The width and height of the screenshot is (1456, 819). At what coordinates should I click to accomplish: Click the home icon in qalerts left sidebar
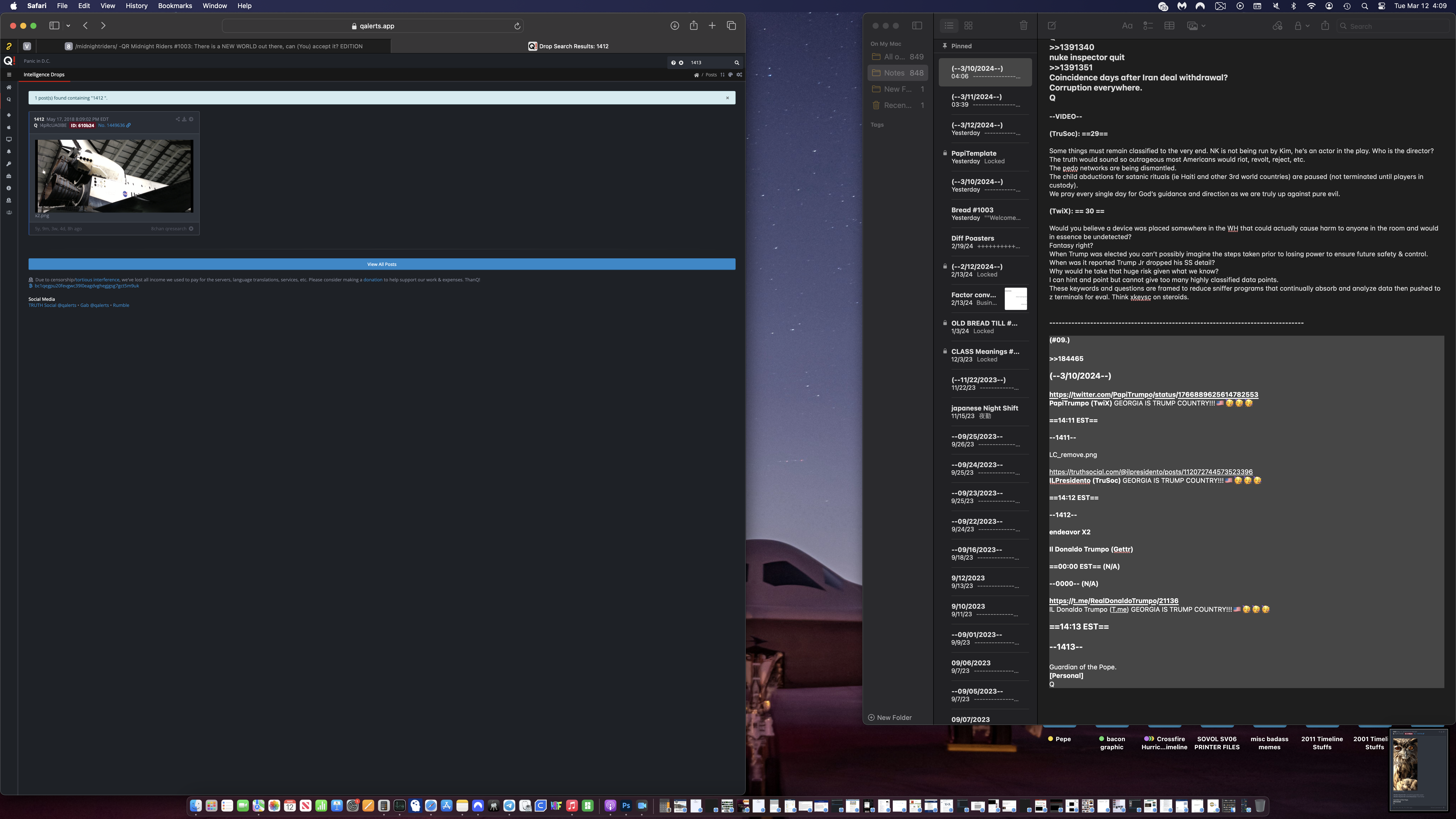tap(9, 87)
